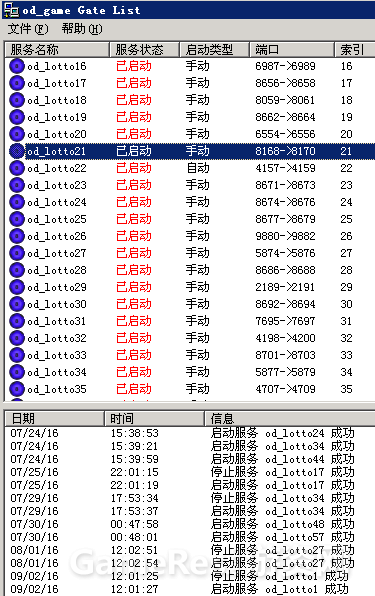Viewport: 375px width, 596px height.
Task: Click 已启动 status of od_lotto17
Action: point(134,83)
